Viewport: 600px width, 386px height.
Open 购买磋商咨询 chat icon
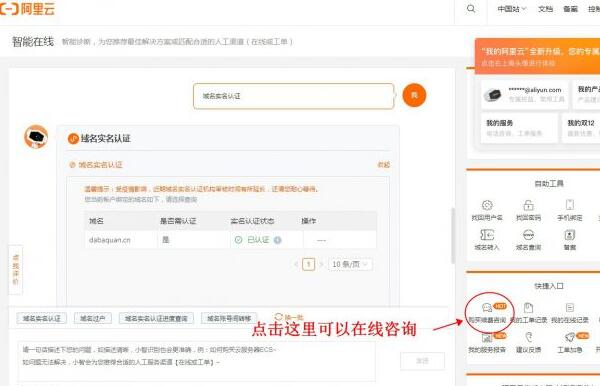[x=487, y=308]
